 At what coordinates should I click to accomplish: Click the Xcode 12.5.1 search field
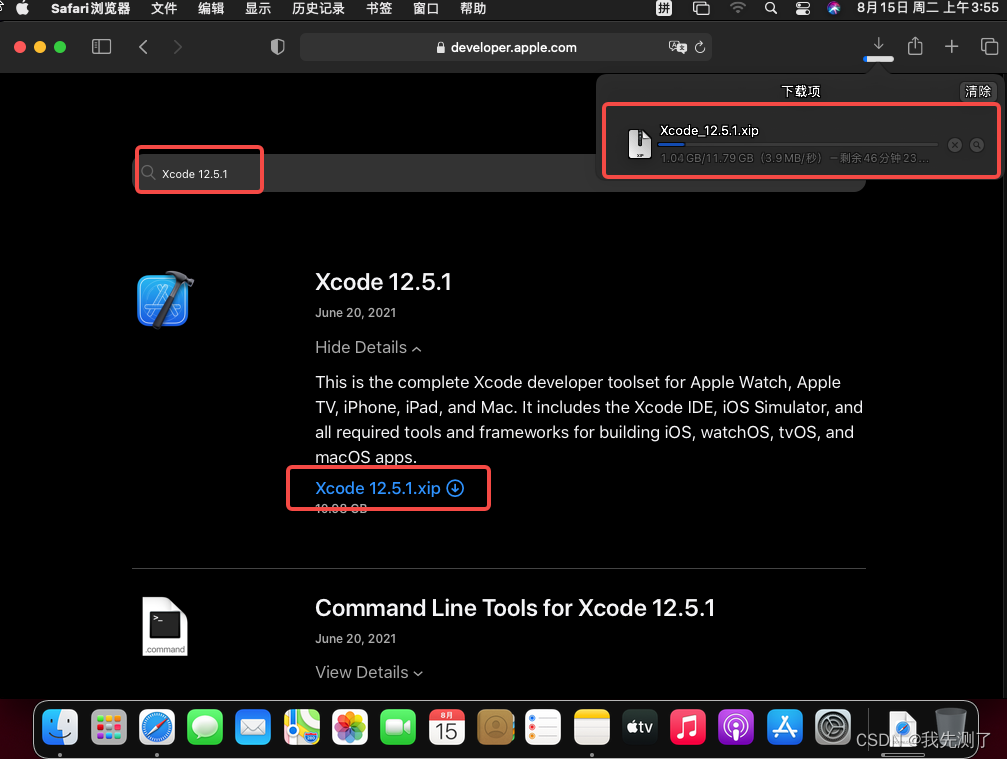click(x=498, y=173)
